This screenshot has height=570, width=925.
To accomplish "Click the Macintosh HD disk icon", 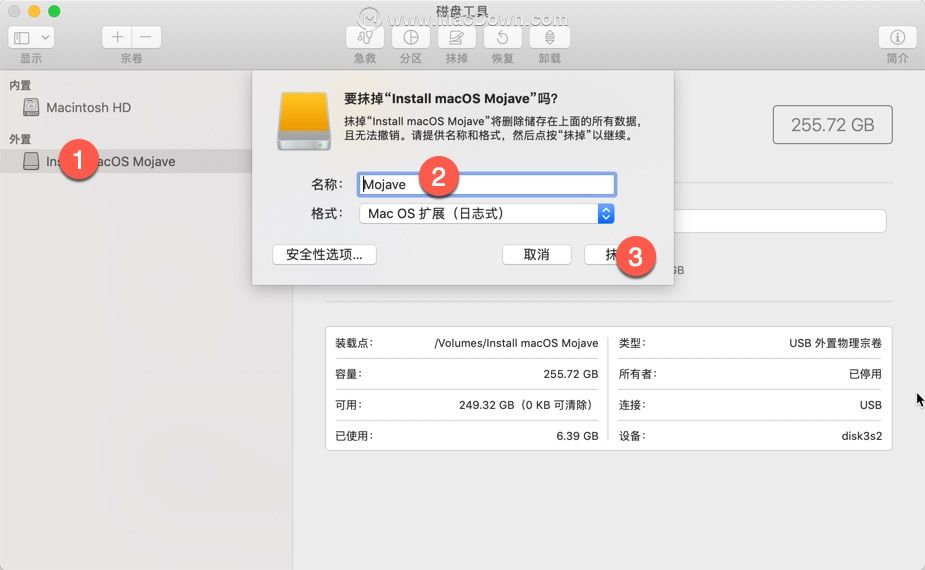I will click(31, 107).
